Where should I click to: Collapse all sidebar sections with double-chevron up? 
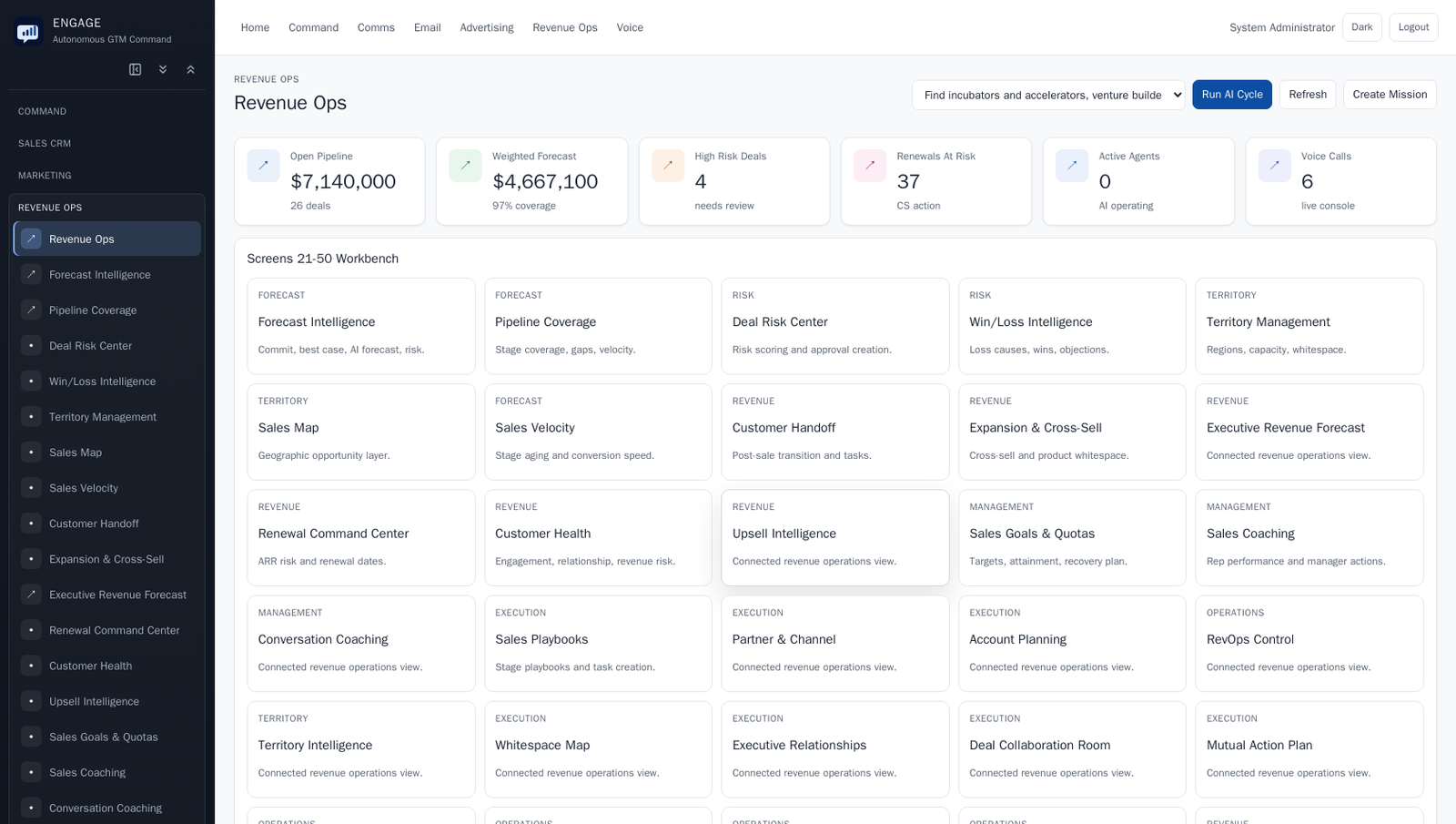coord(190,69)
